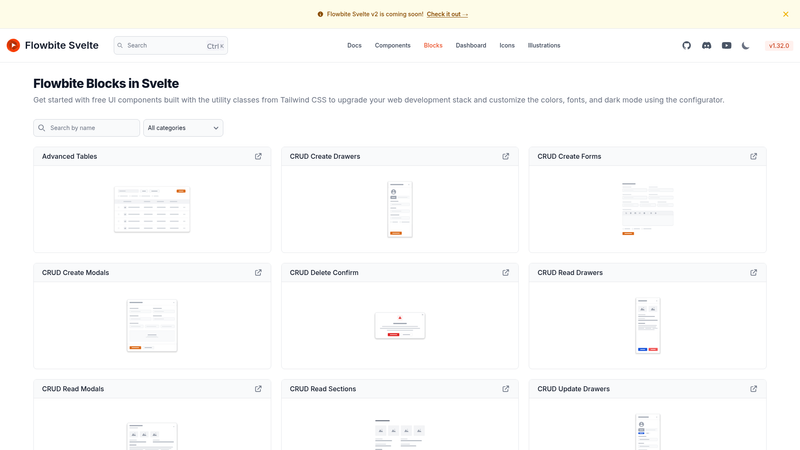Viewport: 800px width, 450px height.
Task: Open CRUD Create Forms external link icon
Action: click(754, 157)
